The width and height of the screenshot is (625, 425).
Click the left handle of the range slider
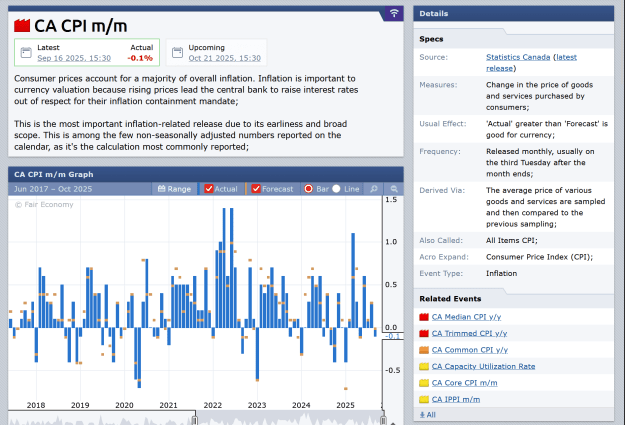click(x=195, y=420)
